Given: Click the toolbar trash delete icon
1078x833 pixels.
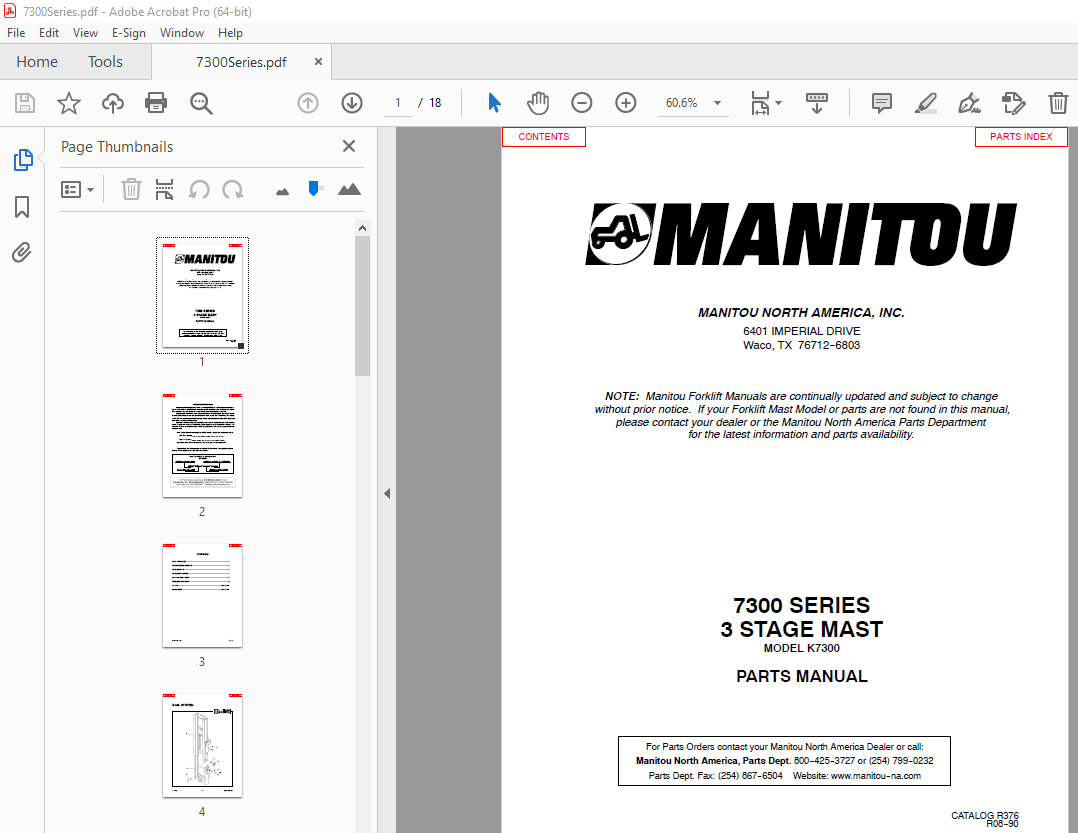Looking at the screenshot, I should coord(1058,103).
